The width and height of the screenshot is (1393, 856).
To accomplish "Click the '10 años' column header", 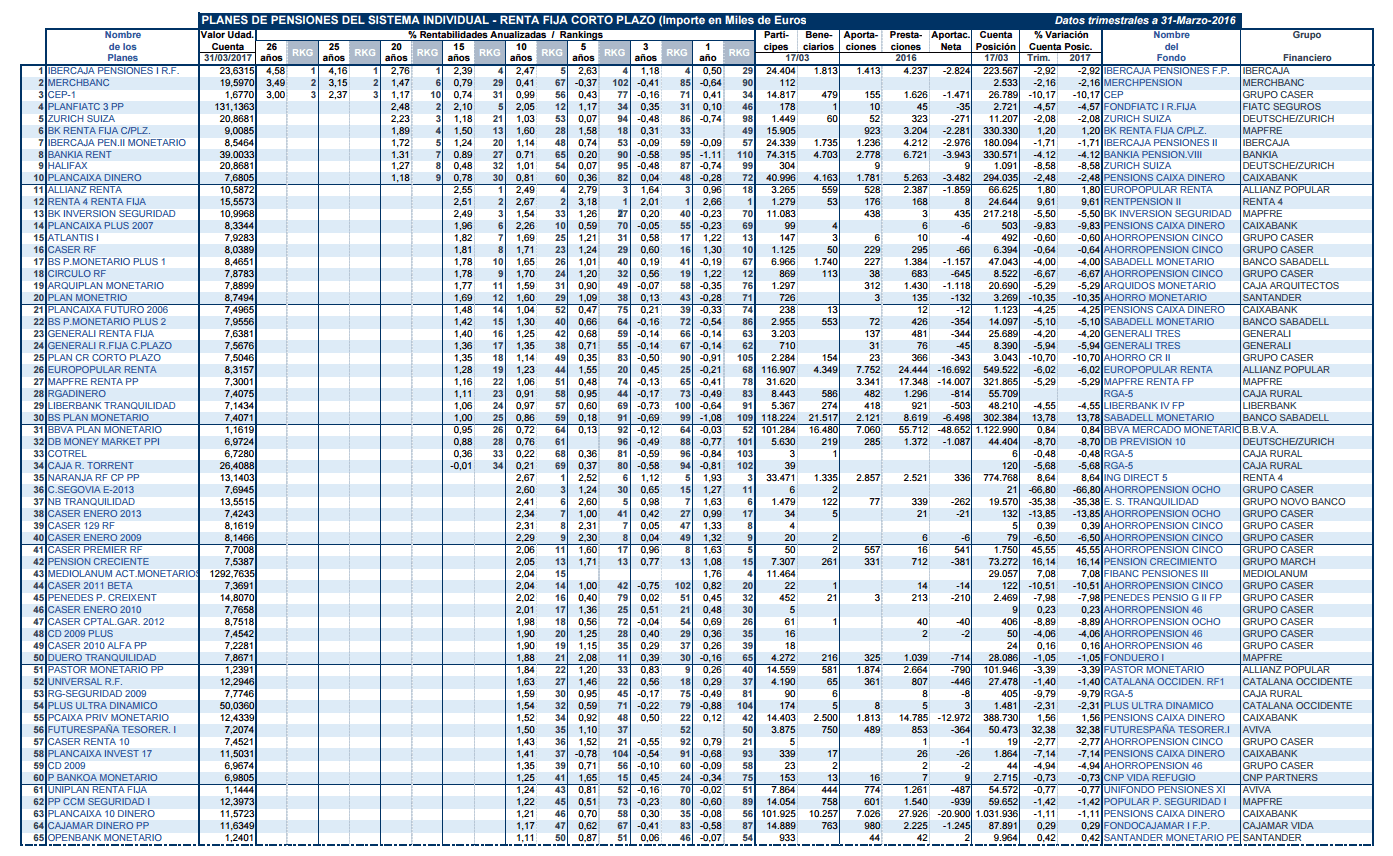I will pos(520,52).
